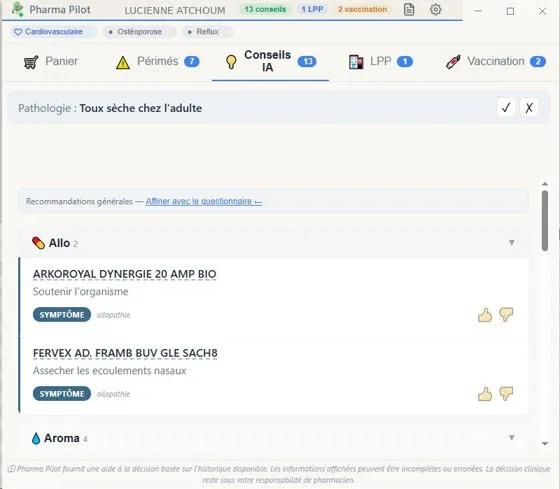Click the Vaccination tab count badge 2
The width and height of the screenshot is (560, 489).
coord(538,62)
